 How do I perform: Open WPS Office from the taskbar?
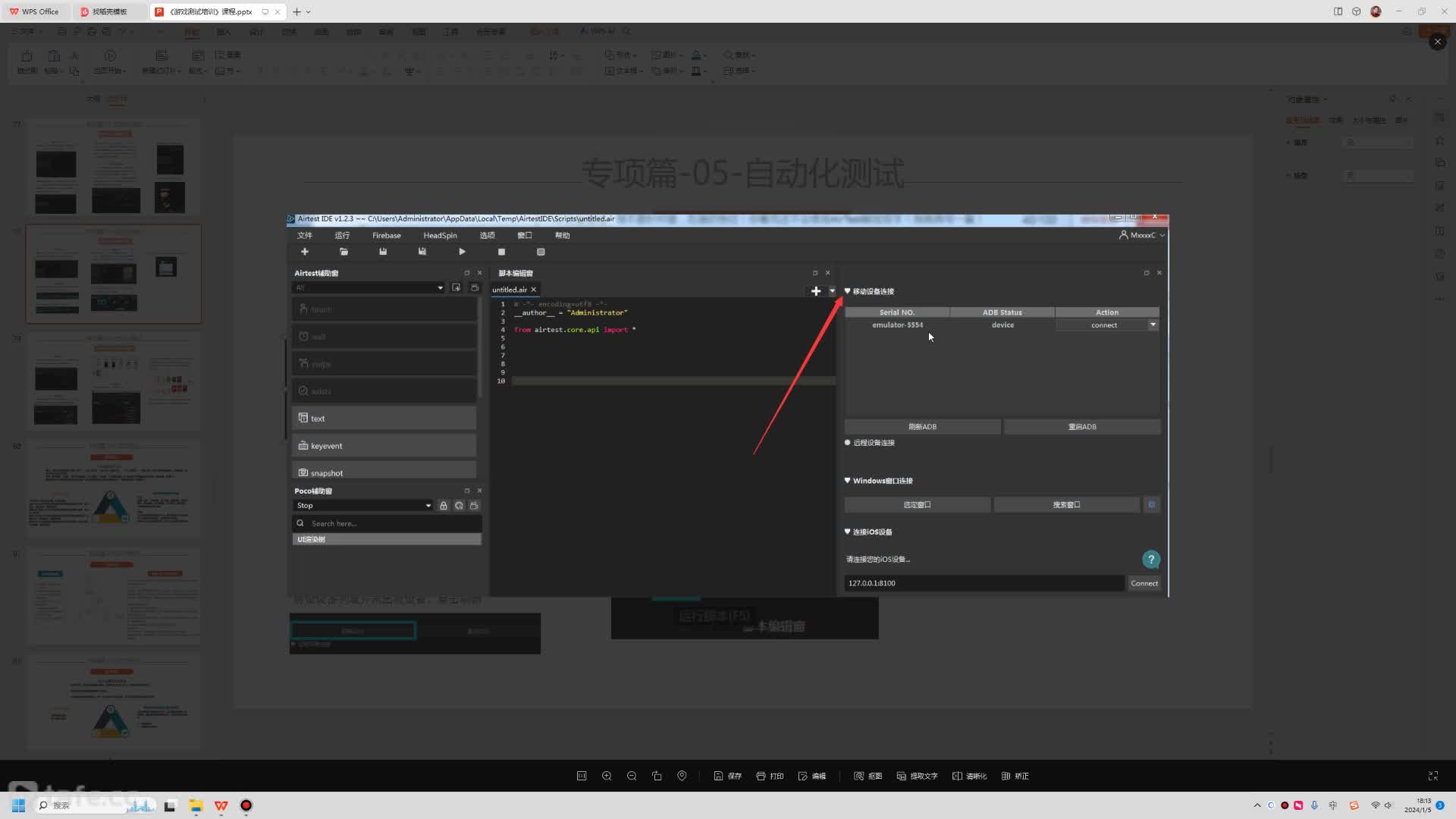coord(221,805)
